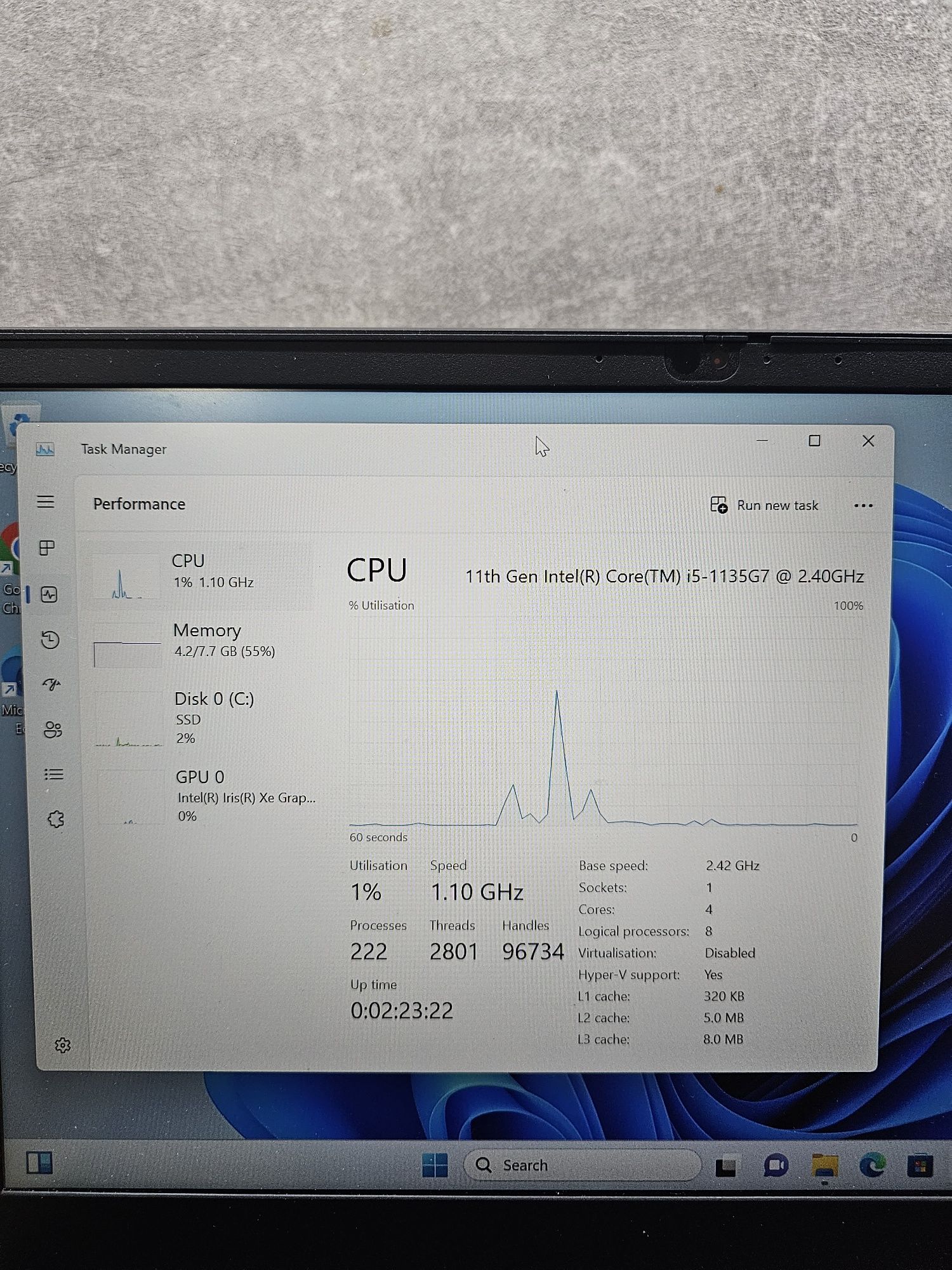Select the Performance page icon in sidebar

pos(49,594)
